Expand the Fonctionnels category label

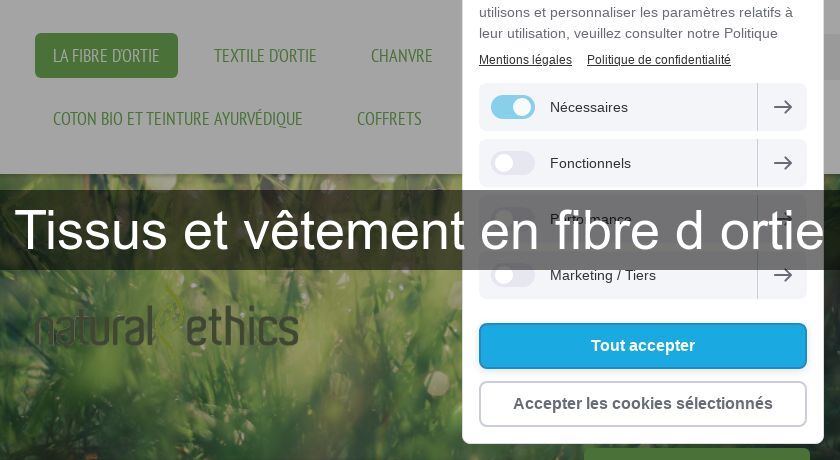pos(590,163)
